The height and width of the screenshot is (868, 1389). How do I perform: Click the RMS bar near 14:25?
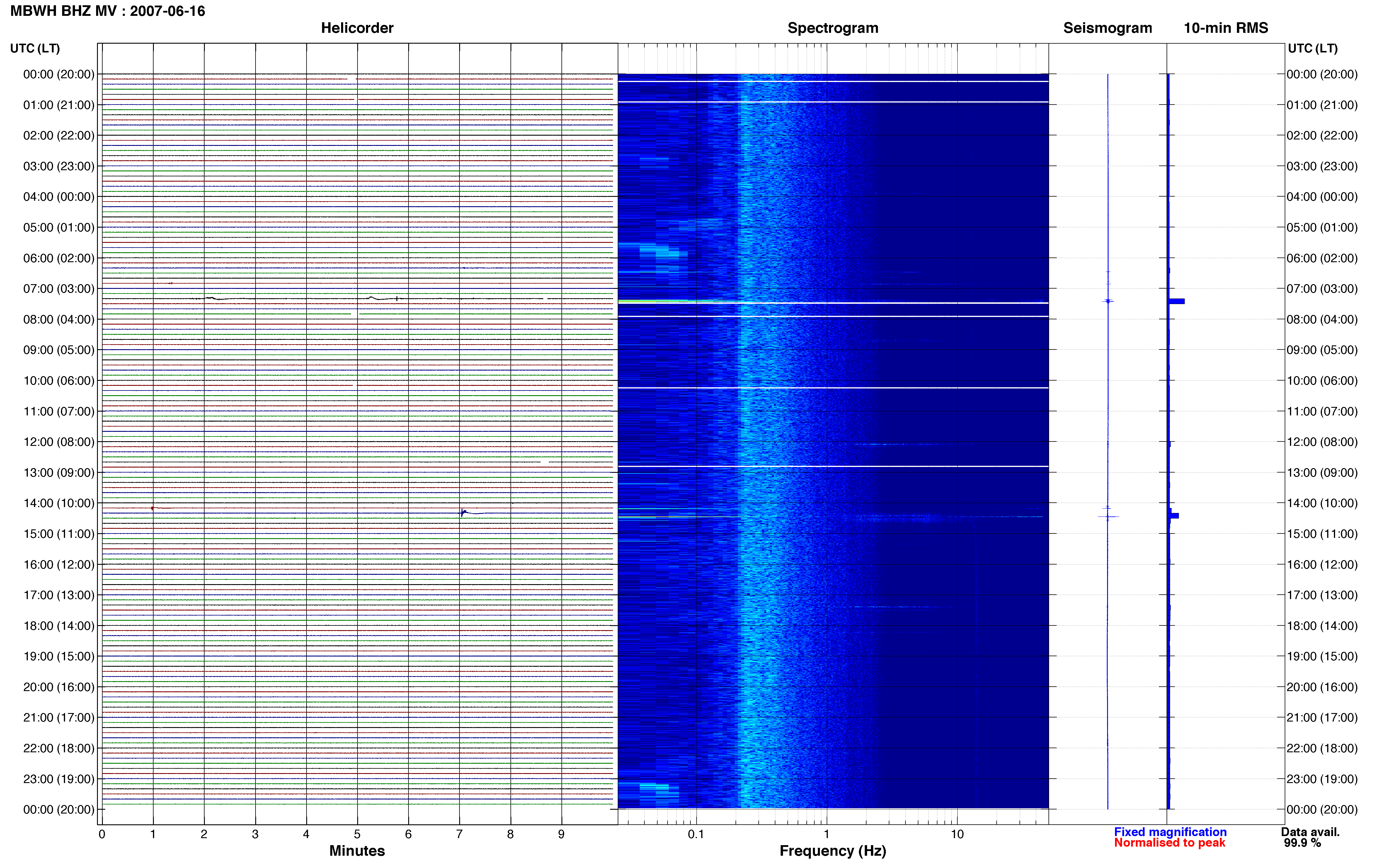click(x=1173, y=516)
